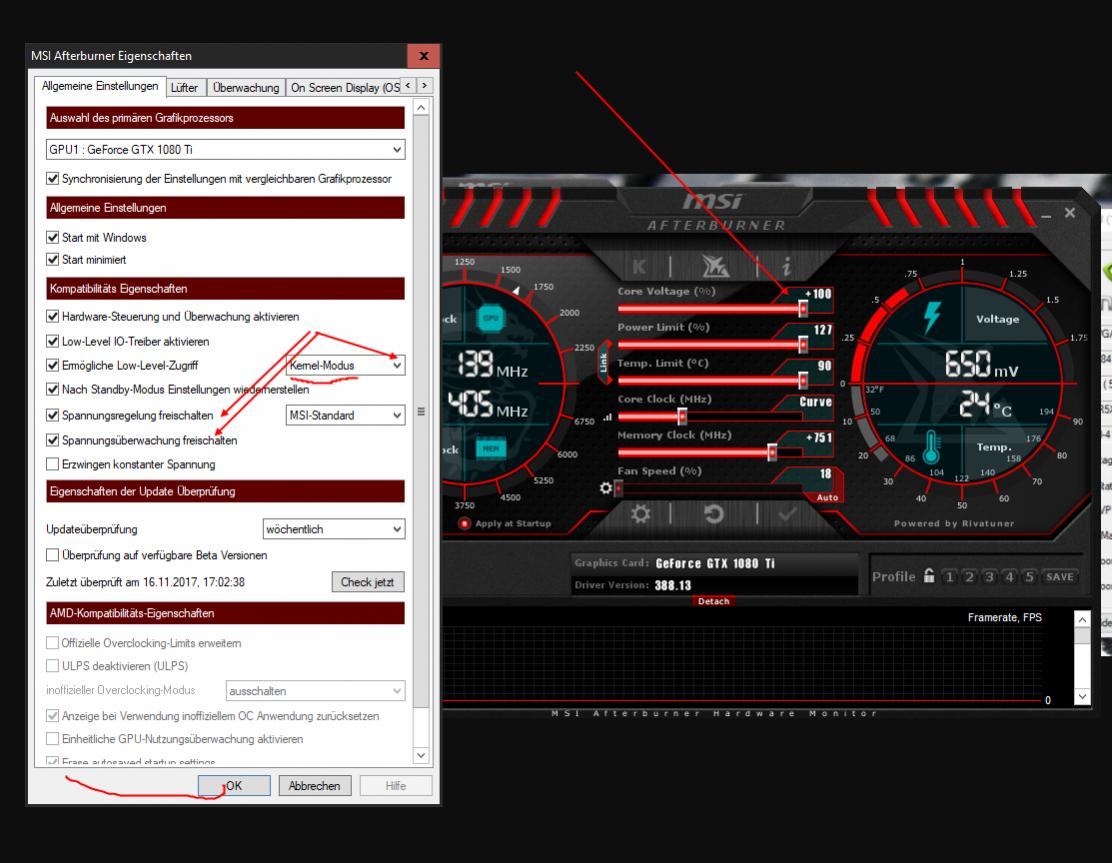Toggle the Link power/temp limit icon
1112x863 pixels.
pos(604,362)
